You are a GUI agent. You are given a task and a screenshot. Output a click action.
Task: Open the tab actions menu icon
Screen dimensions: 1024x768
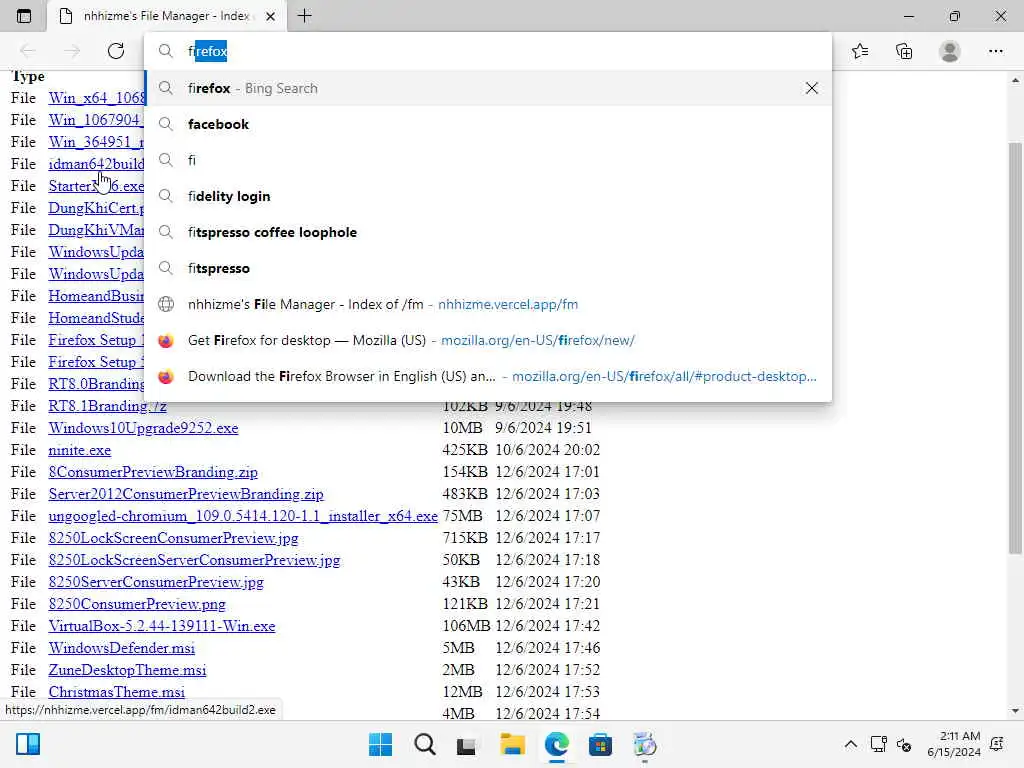[24, 16]
